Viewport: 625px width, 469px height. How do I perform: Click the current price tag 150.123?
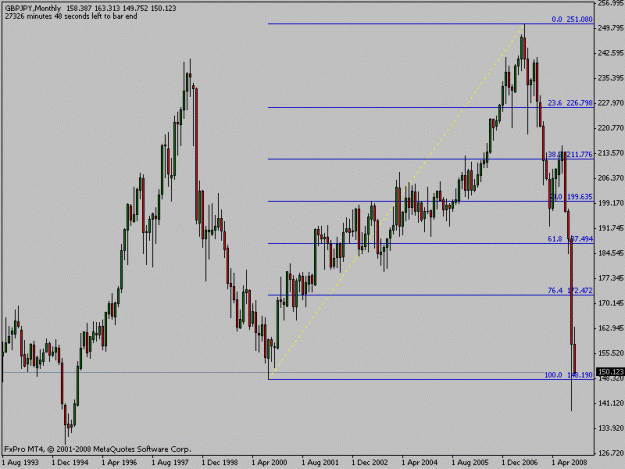tap(610, 371)
